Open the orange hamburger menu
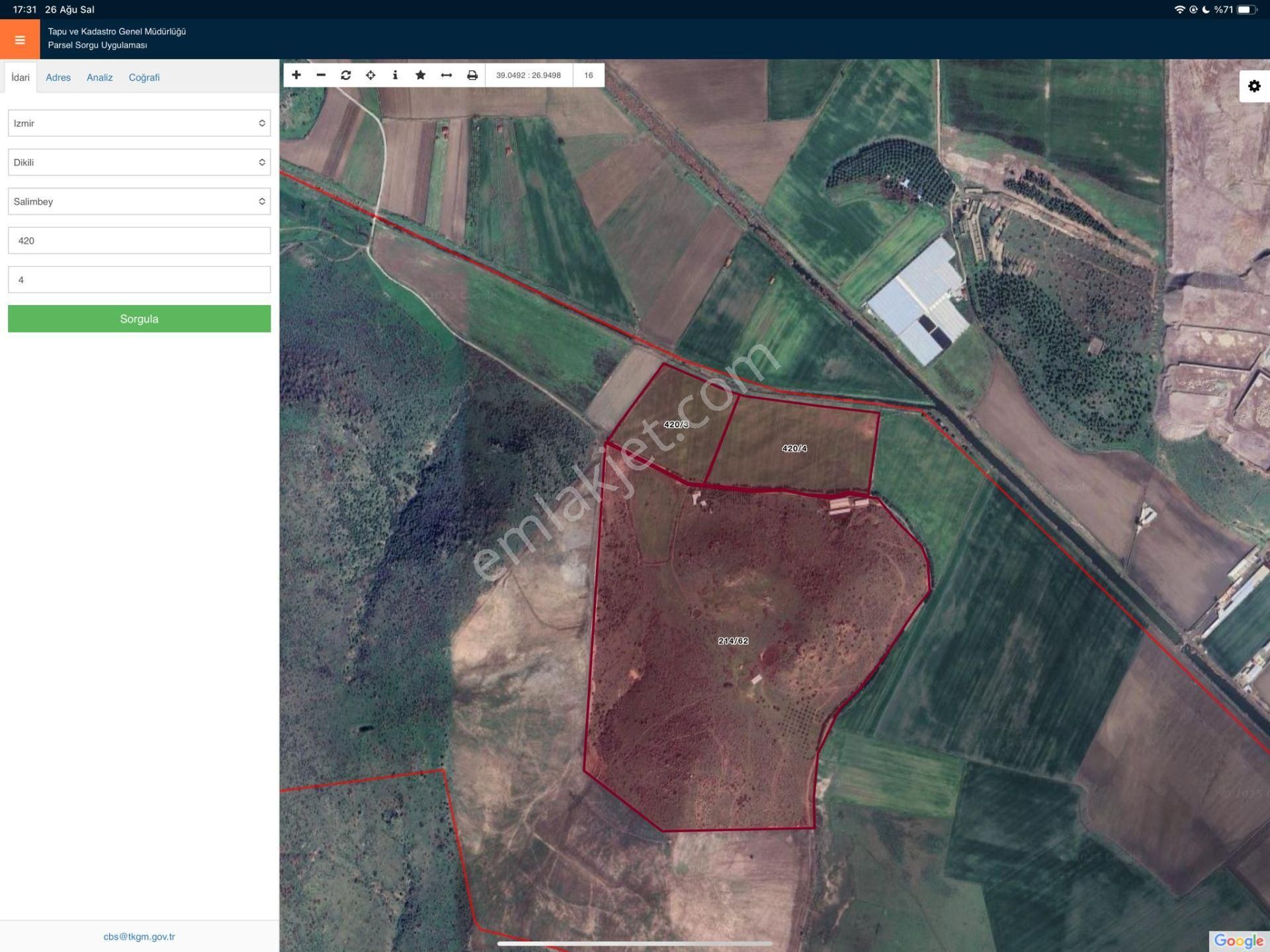The height and width of the screenshot is (952, 1270). click(20, 40)
